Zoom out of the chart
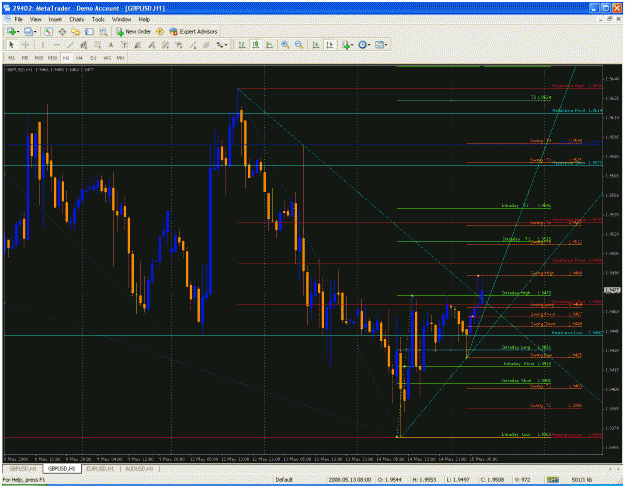625x486 pixels. click(x=299, y=45)
